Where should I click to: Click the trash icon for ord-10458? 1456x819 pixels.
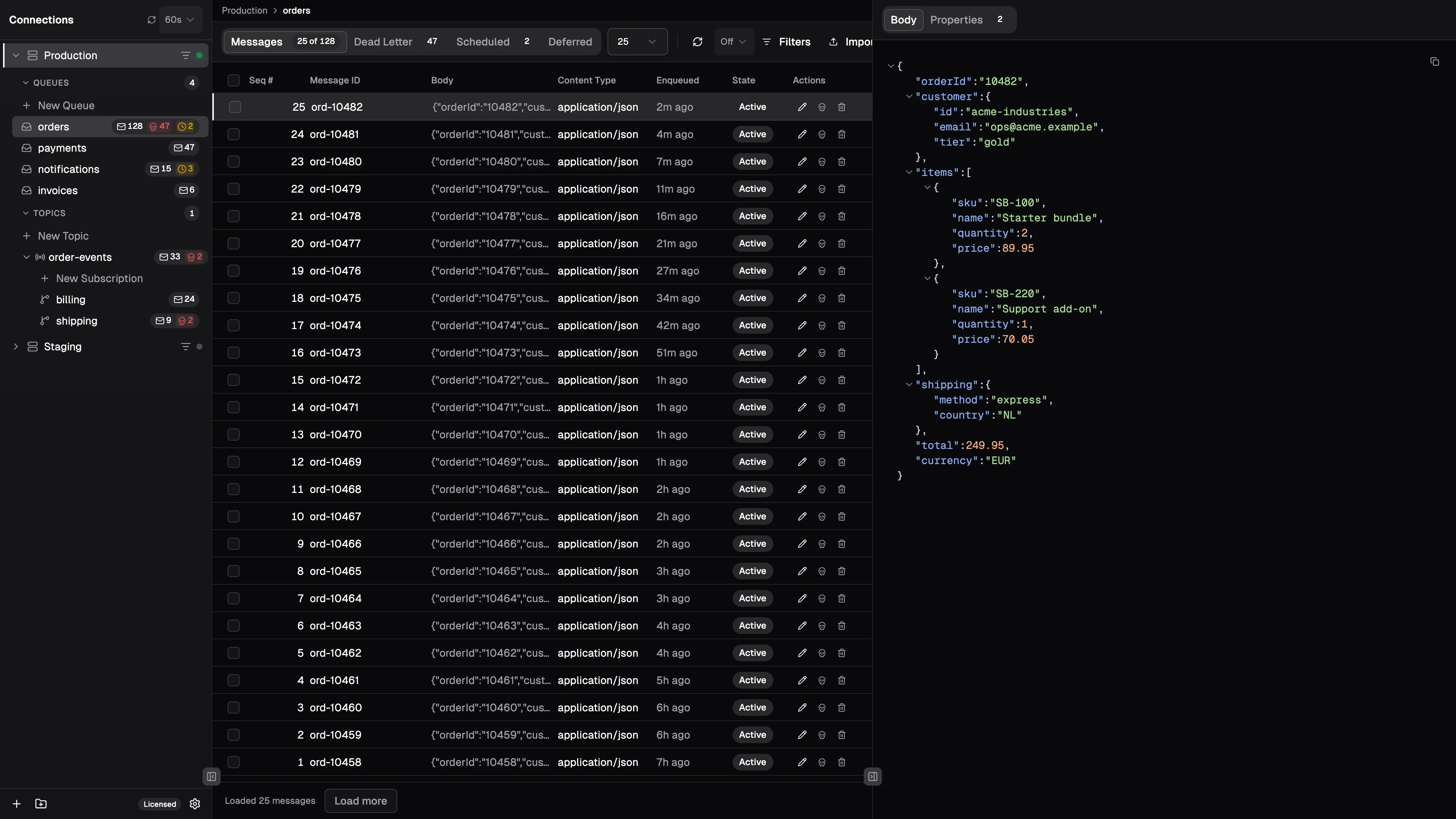[x=842, y=763]
